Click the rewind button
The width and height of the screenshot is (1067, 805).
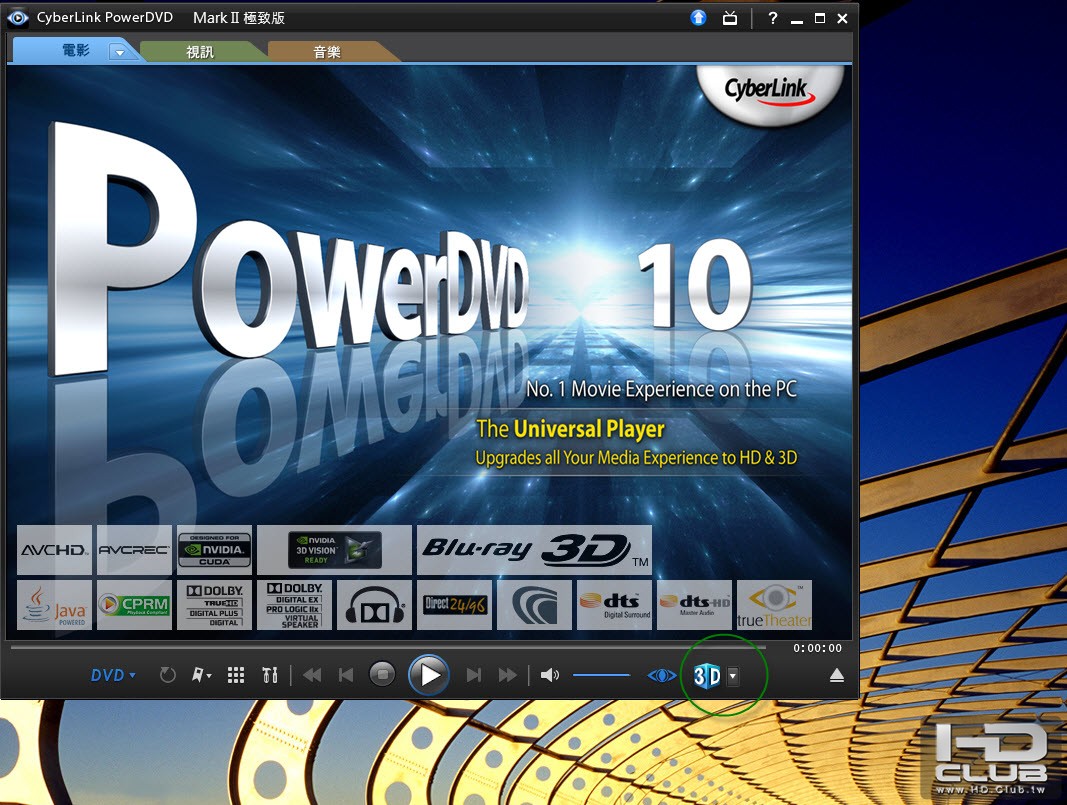tap(312, 675)
